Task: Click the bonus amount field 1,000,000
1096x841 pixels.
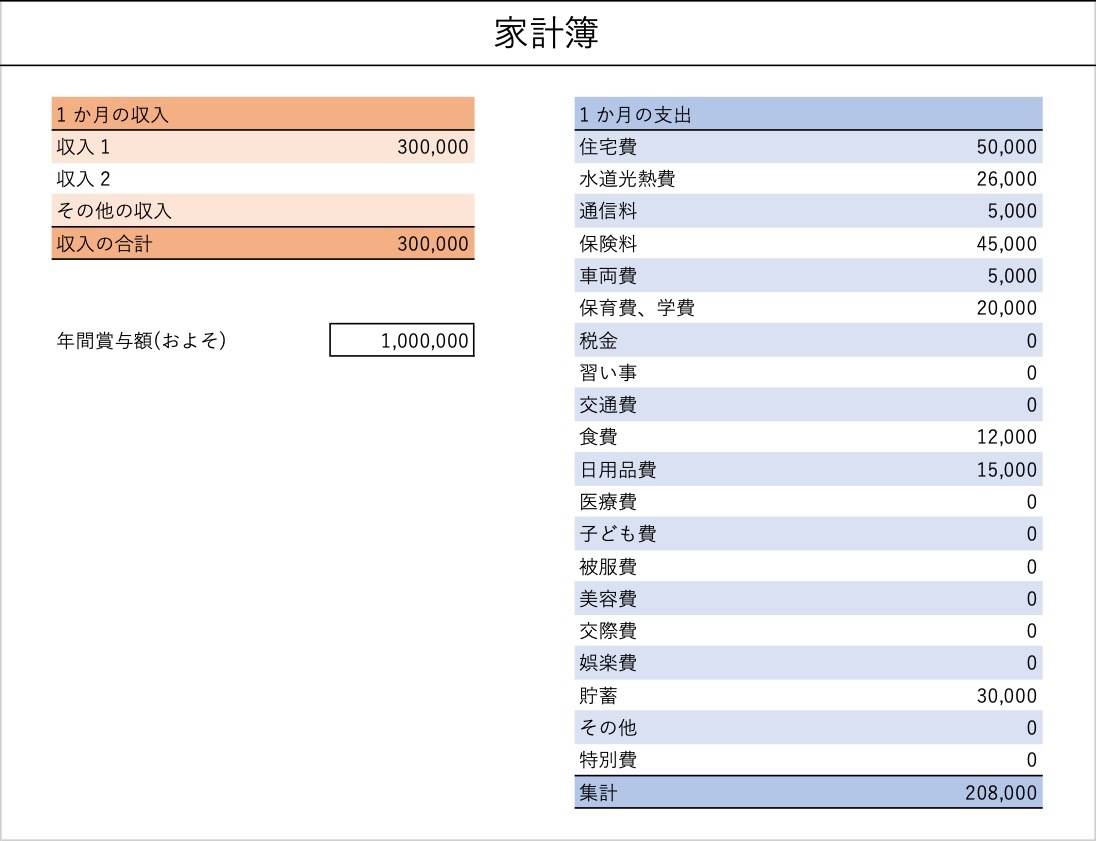Action: (x=402, y=340)
